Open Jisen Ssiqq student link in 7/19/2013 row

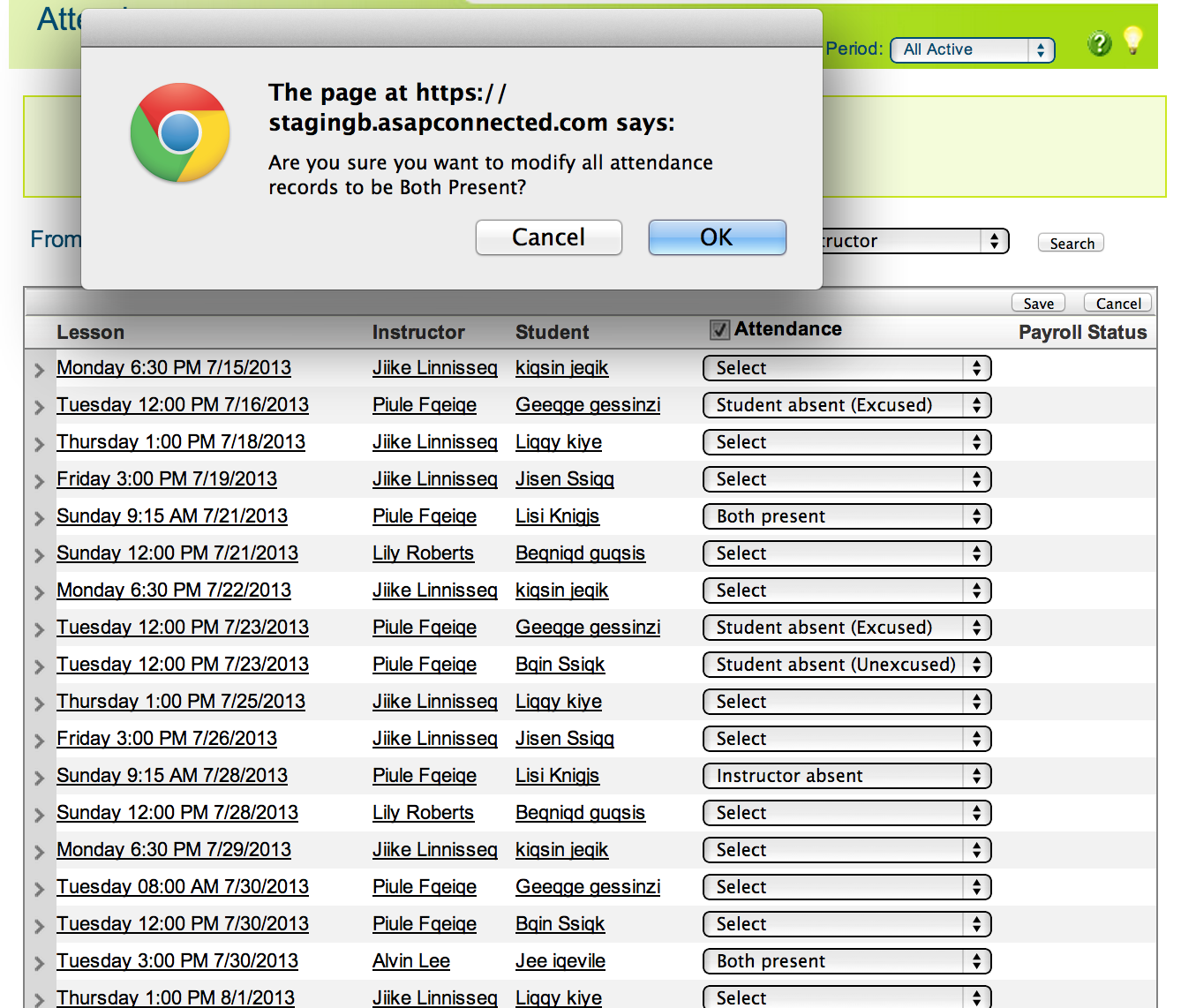(565, 479)
